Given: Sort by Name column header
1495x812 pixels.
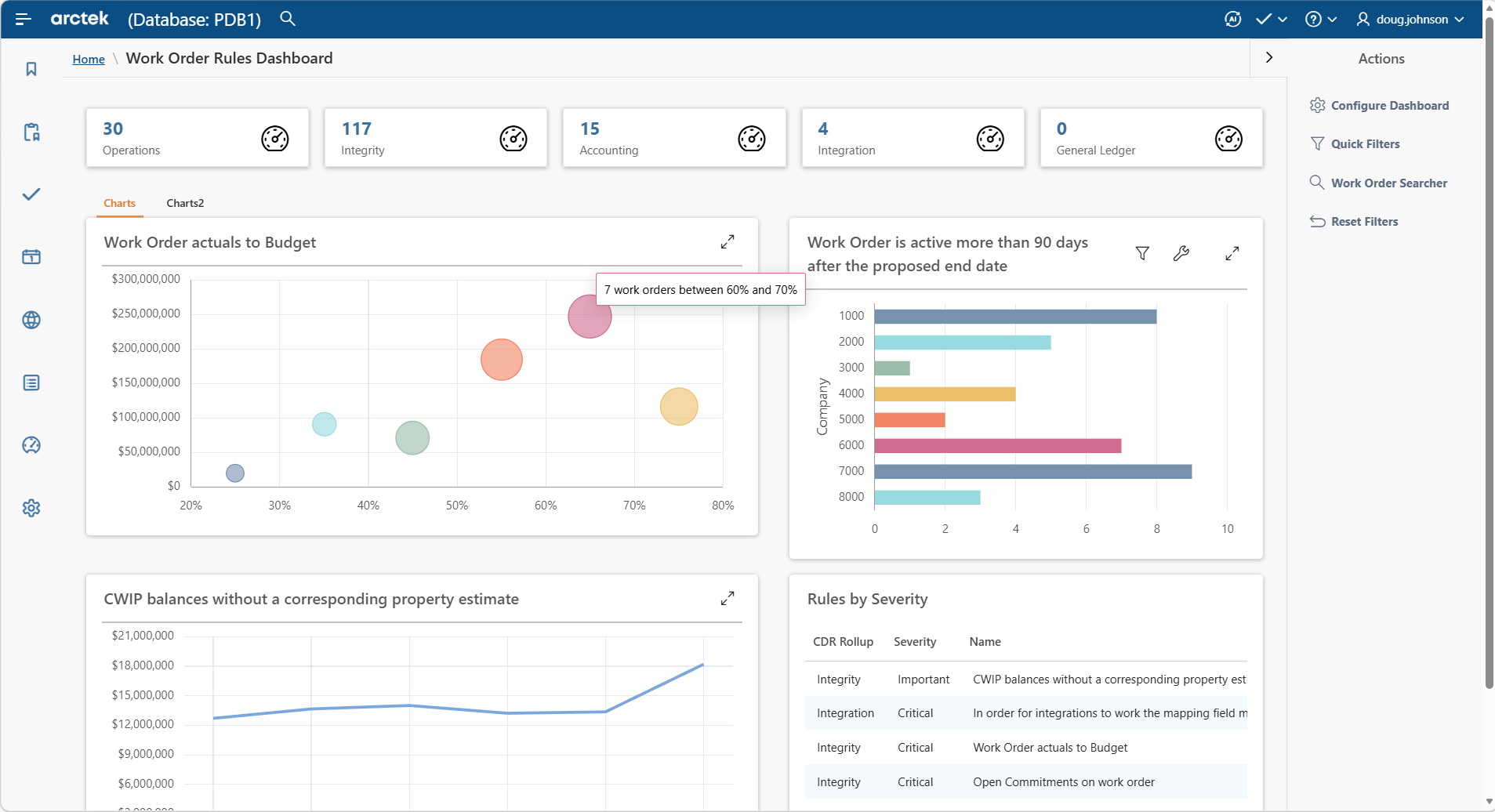Looking at the screenshot, I should click(985, 642).
